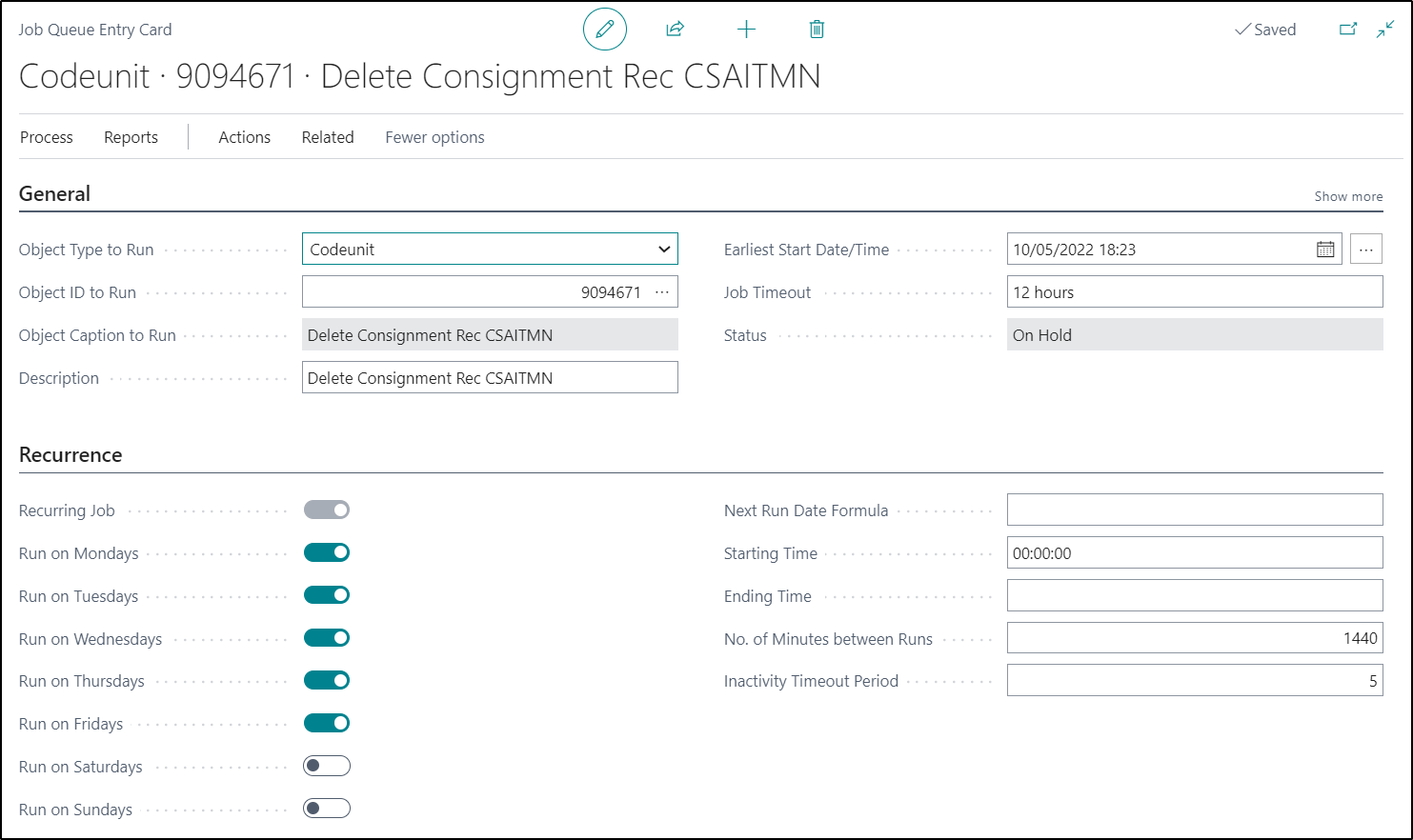Image resolution: width=1413 pixels, height=840 pixels.
Task: Enable Run on Sundays
Action: coord(327,809)
